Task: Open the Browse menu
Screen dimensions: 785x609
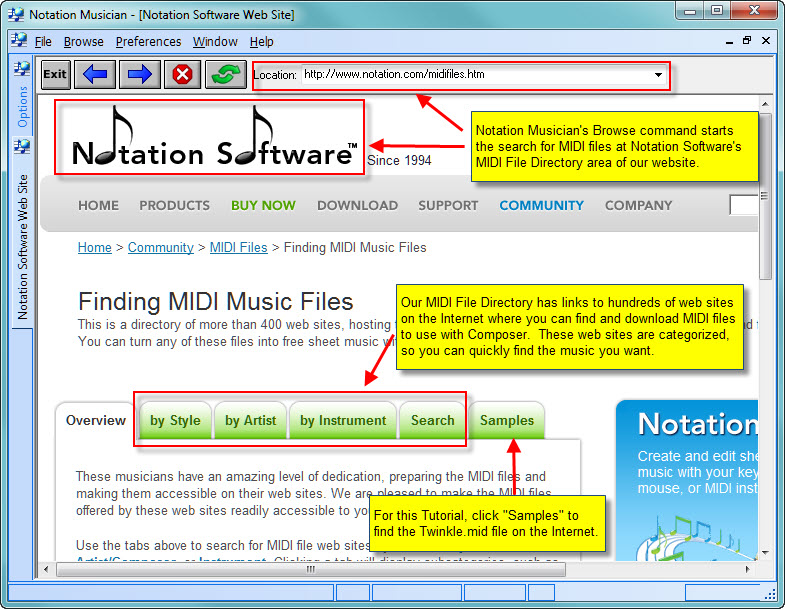Action: point(83,42)
